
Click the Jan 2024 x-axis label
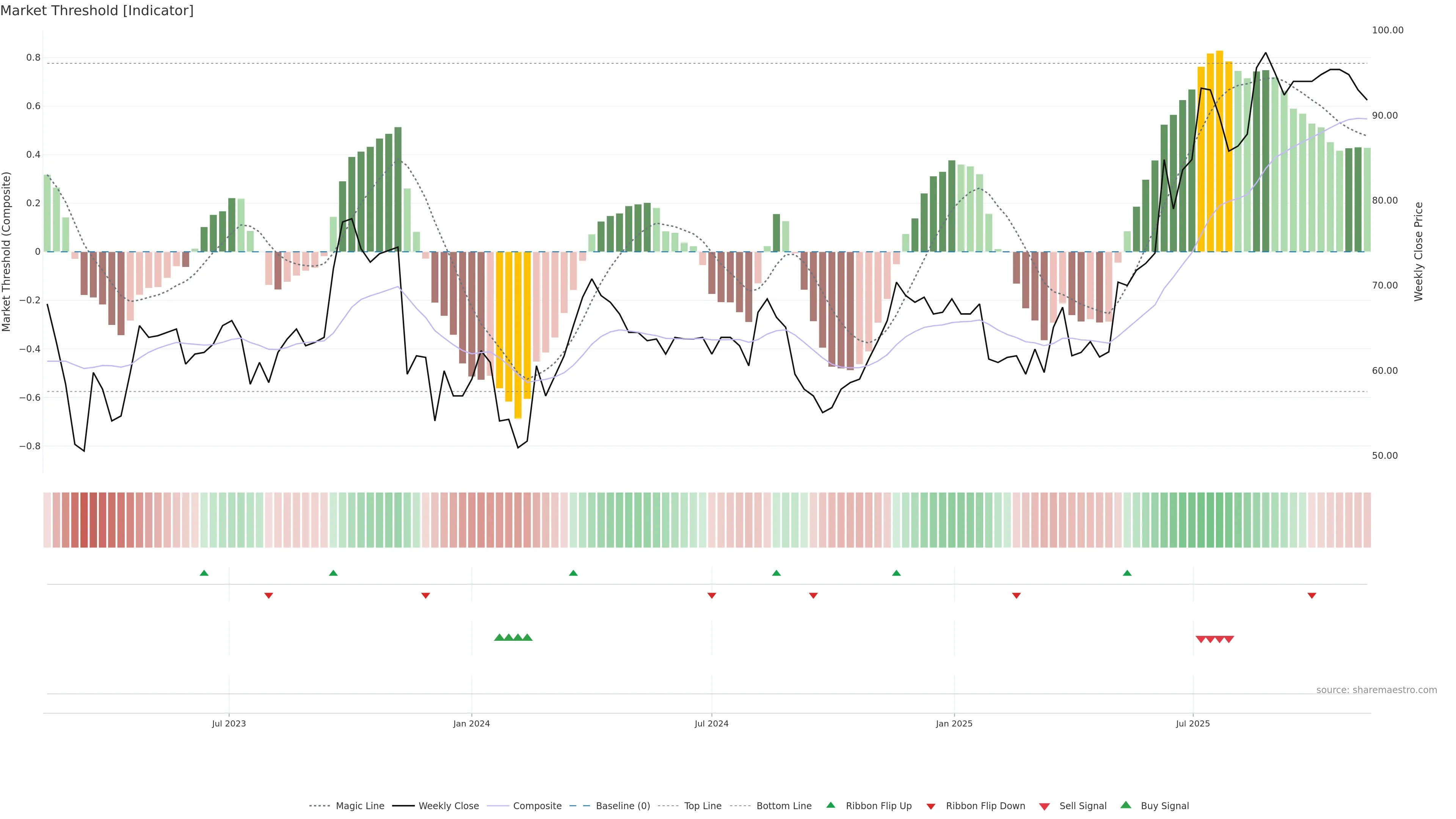[471, 723]
